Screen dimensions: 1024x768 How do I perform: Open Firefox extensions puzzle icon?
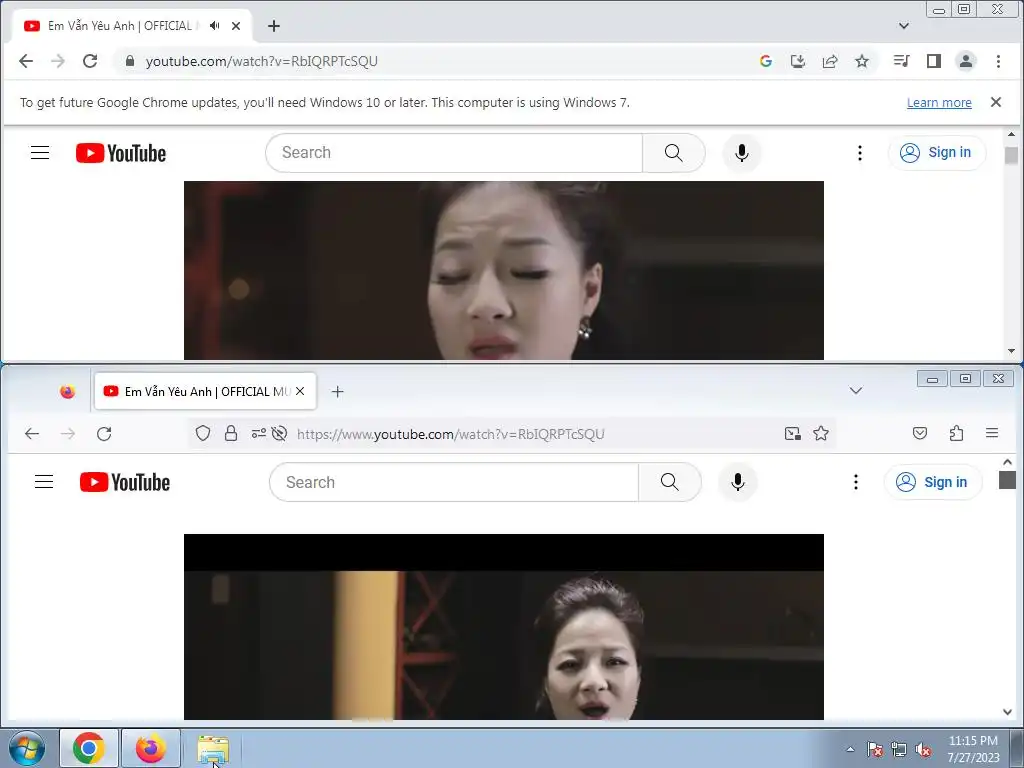(956, 433)
